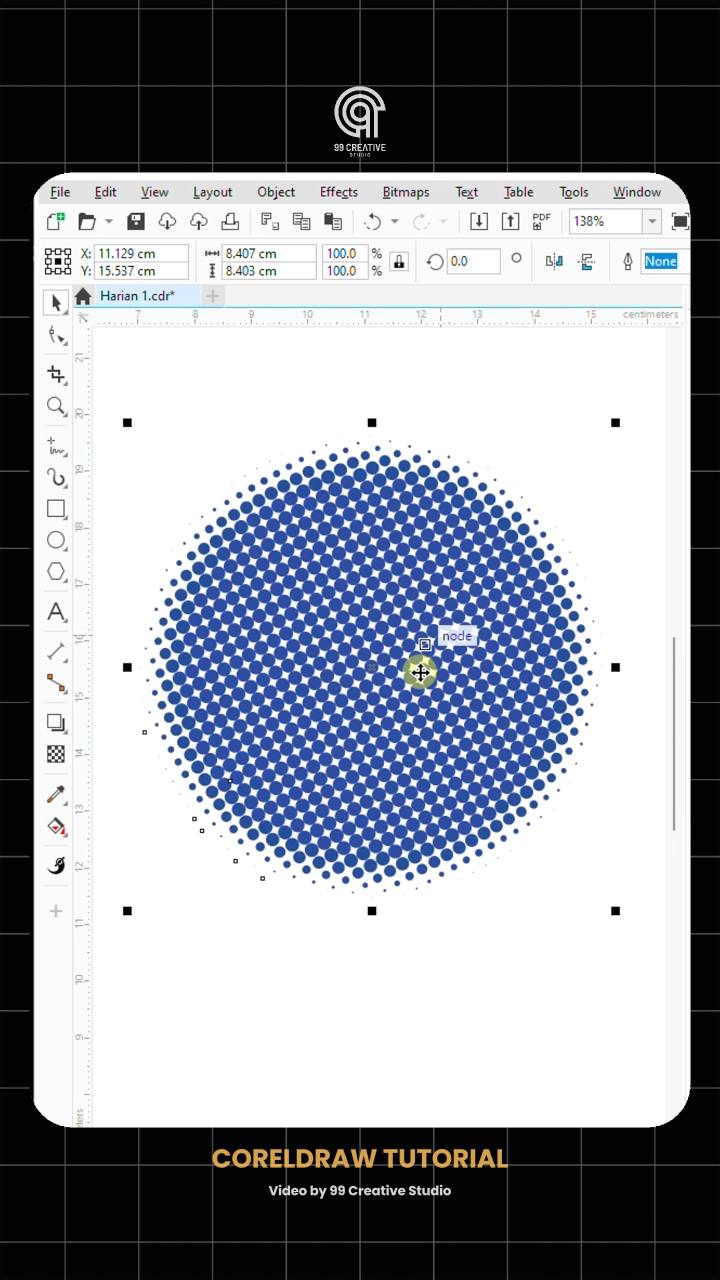Publish to PDF

tap(542, 221)
